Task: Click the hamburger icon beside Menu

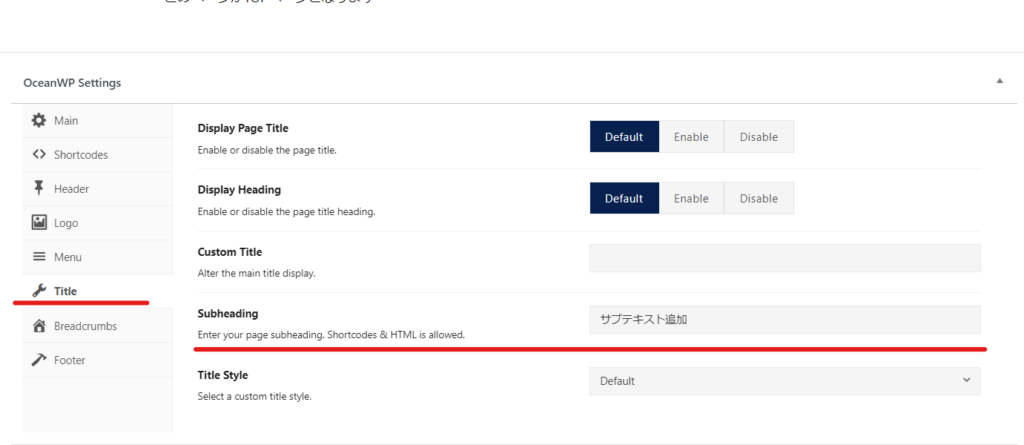Action: (39, 257)
